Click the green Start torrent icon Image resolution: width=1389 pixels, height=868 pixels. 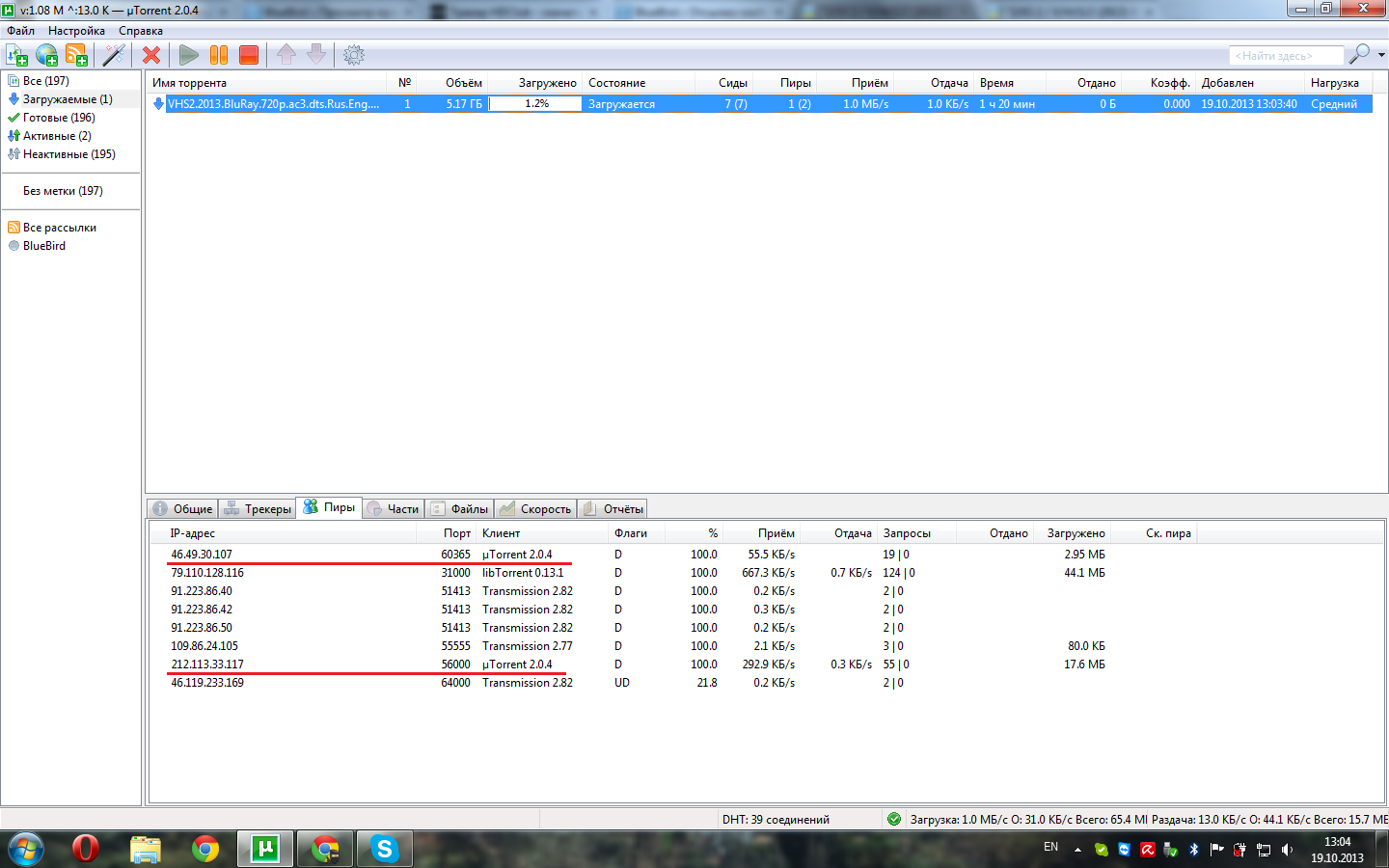pos(189,55)
